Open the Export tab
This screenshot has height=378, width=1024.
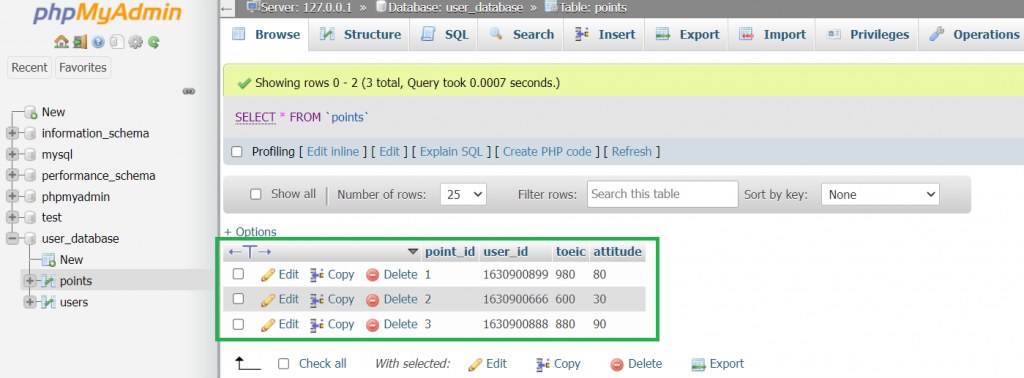point(687,35)
